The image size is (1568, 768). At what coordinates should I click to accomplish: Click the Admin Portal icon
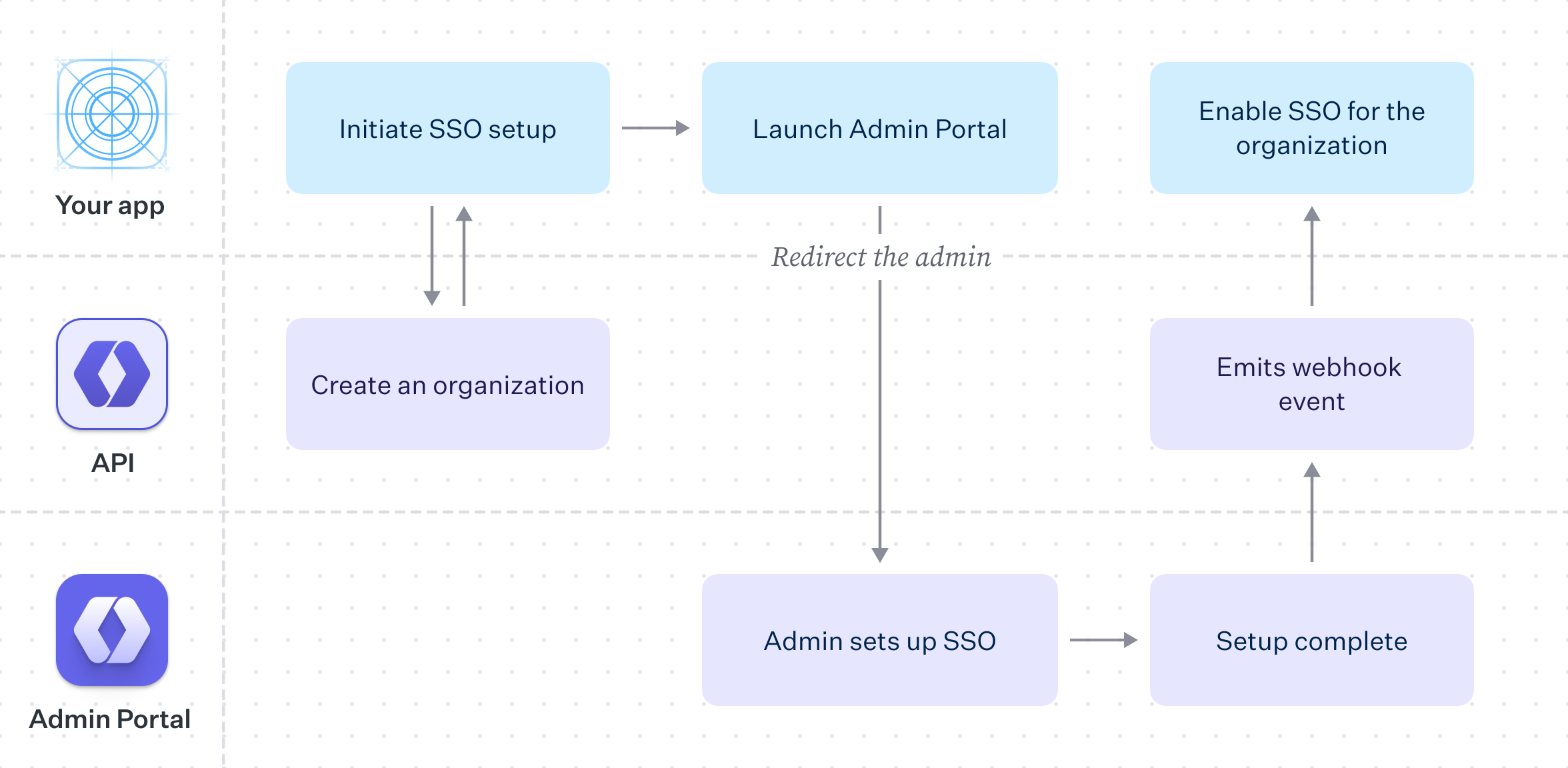tap(111, 630)
